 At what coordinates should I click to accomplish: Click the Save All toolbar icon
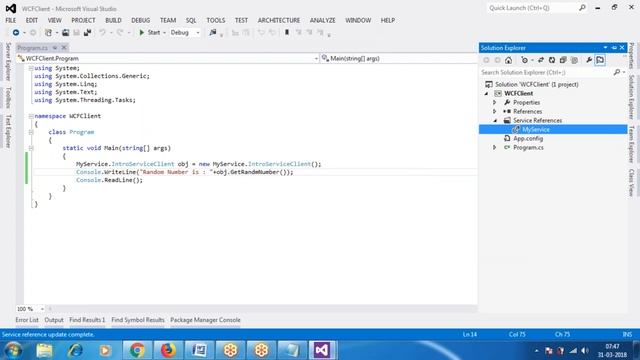tap(87, 32)
